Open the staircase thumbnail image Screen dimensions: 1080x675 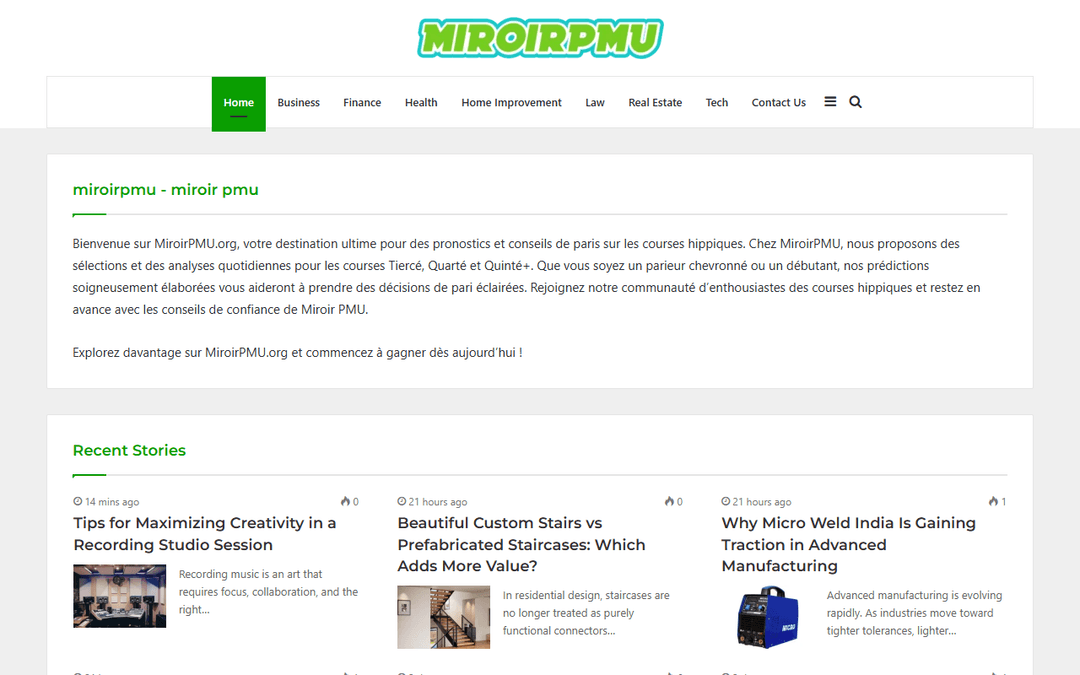point(444,617)
